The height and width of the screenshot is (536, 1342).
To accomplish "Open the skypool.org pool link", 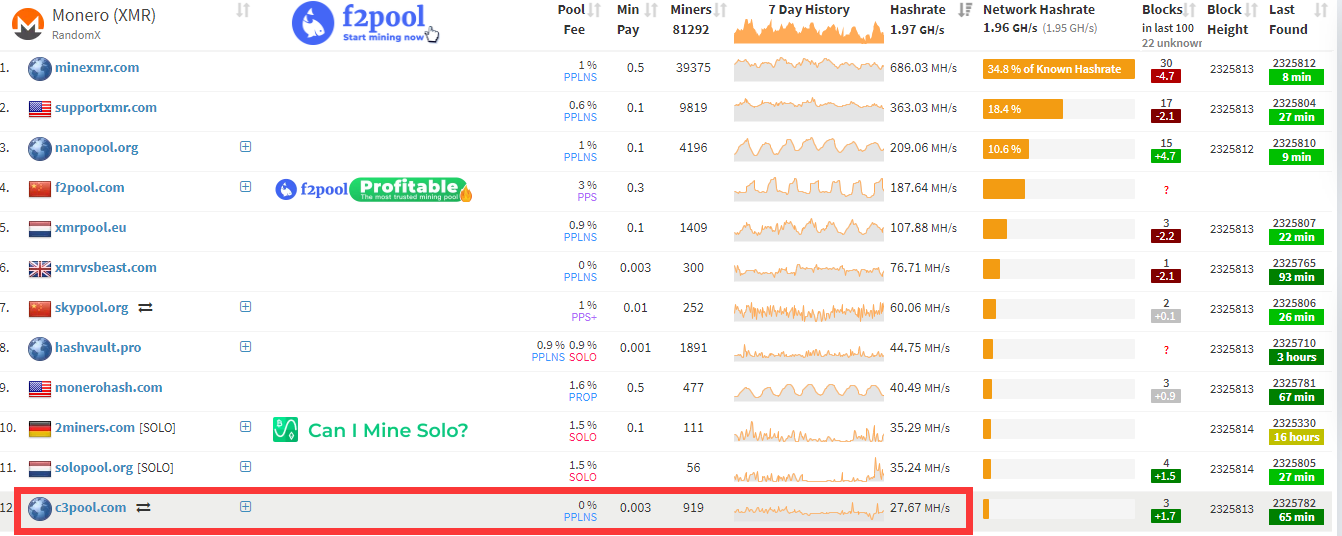I will click(x=92, y=308).
